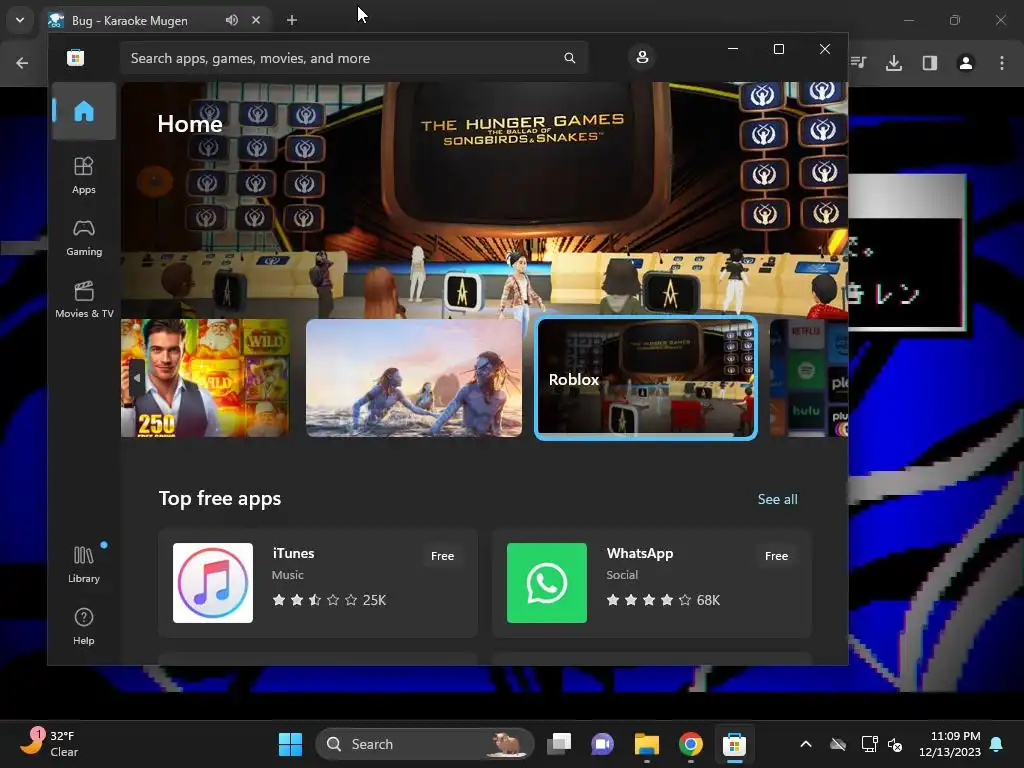Open the notification bell in system tray

(997, 744)
